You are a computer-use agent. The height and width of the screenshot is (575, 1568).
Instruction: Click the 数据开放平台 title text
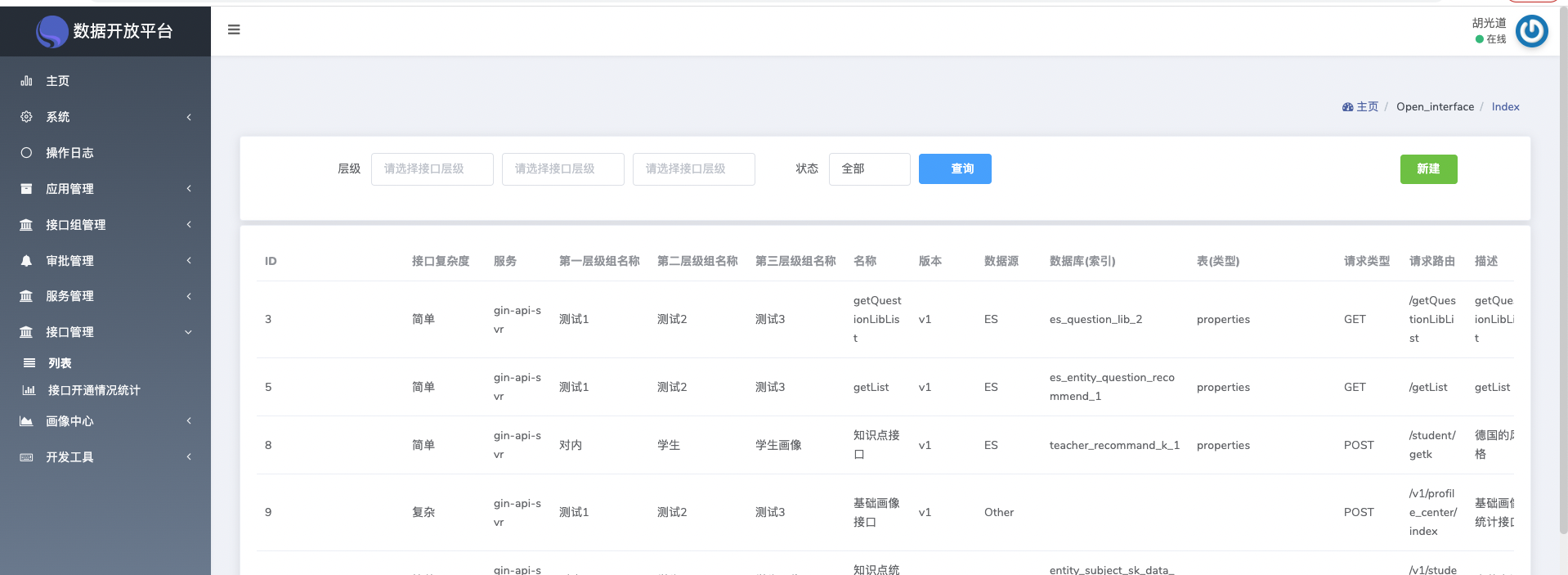coord(123,31)
